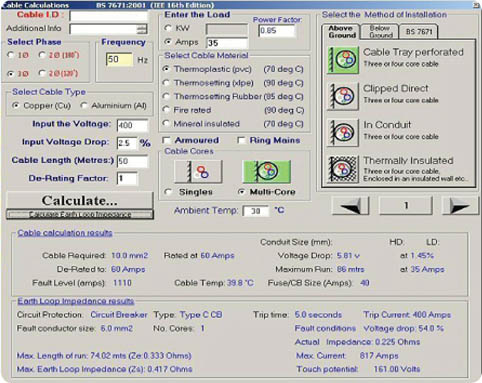The width and height of the screenshot is (482, 383).
Task: Choose Thermosetting (xlpe) cable material
Action: (x=166, y=83)
